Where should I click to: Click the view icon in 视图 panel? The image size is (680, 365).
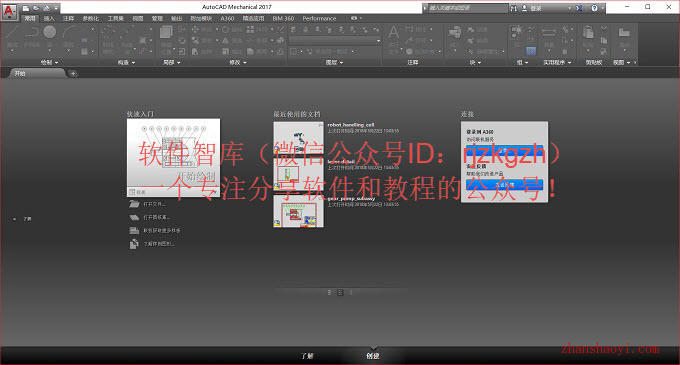coord(624,33)
